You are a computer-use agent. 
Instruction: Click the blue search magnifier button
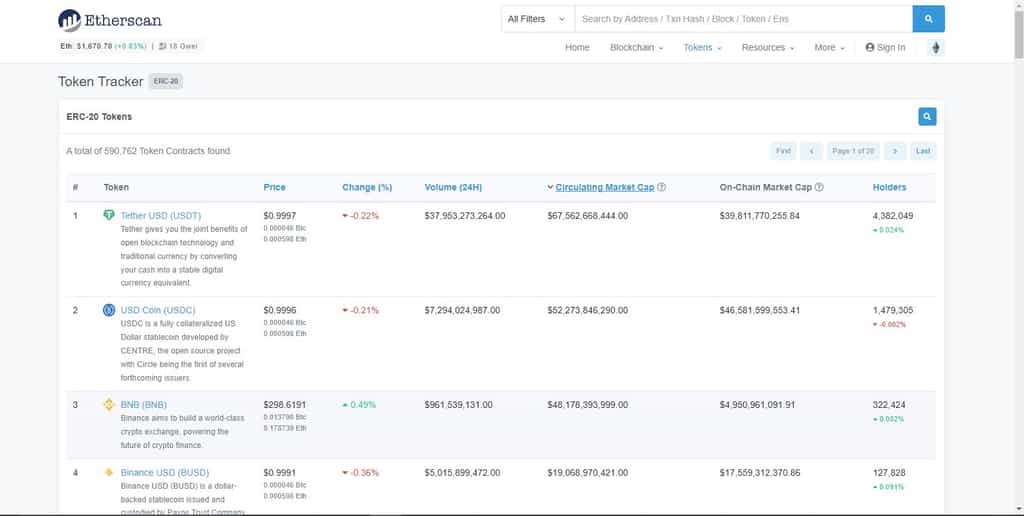coord(928,19)
